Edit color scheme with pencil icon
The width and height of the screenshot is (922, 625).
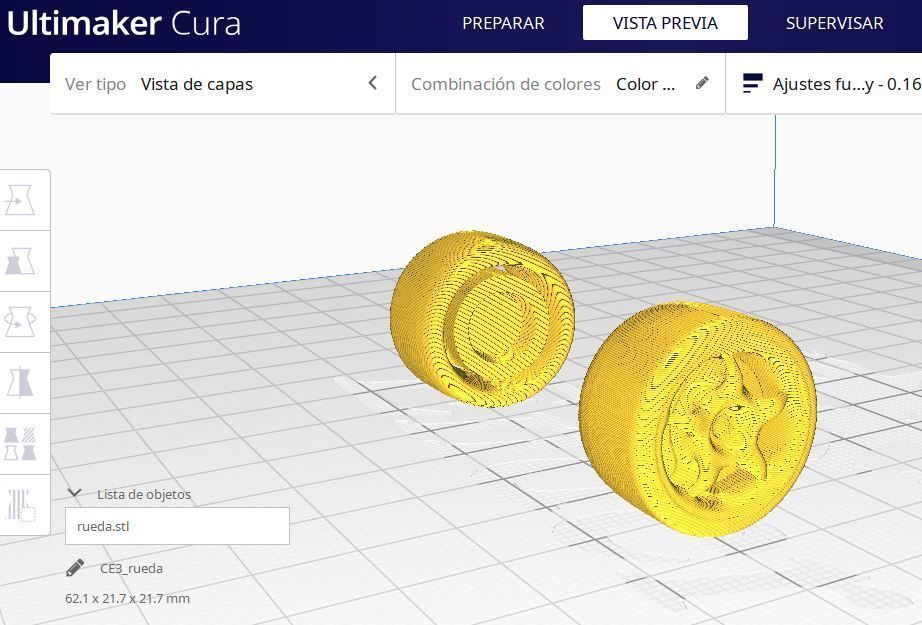(x=702, y=83)
